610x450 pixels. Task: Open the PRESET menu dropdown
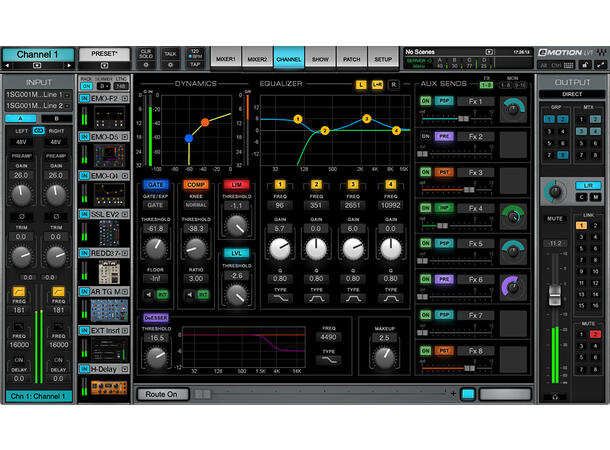tap(104, 65)
